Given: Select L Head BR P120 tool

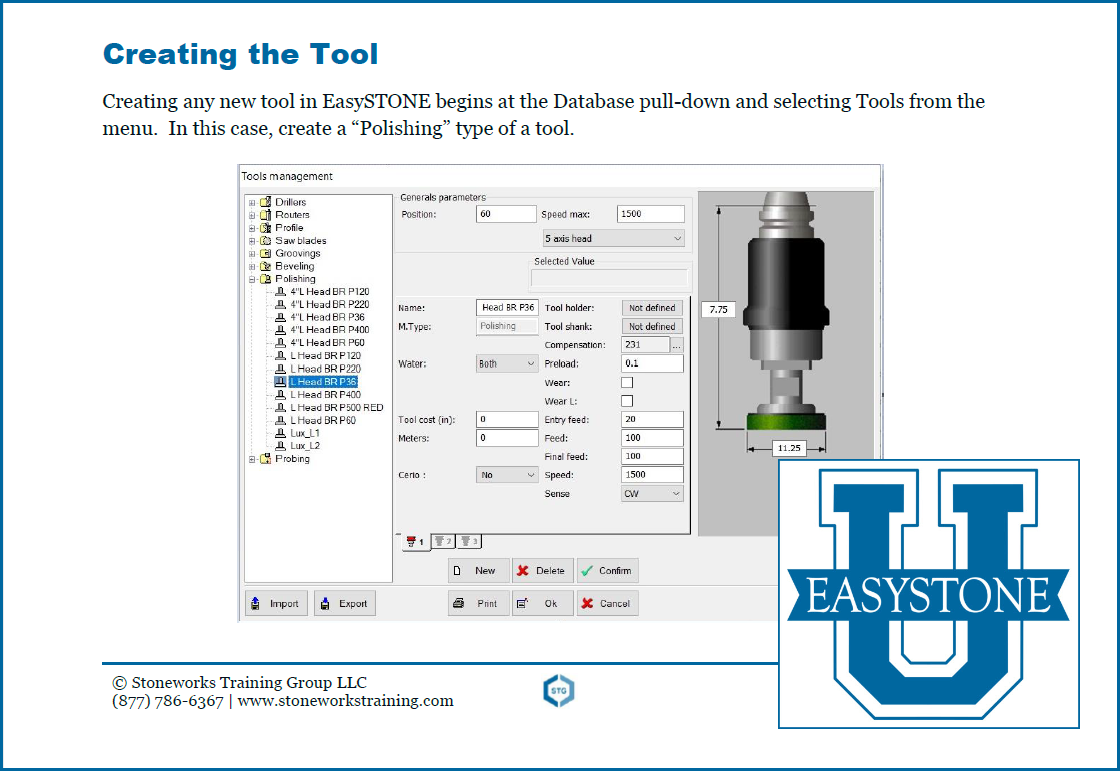Looking at the screenshot, I should click(325, 356).
